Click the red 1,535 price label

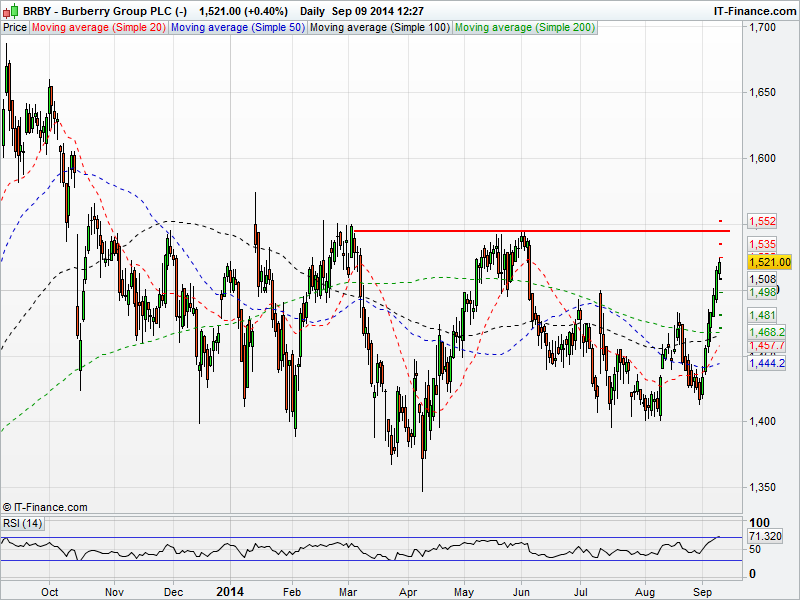[763, 244]
